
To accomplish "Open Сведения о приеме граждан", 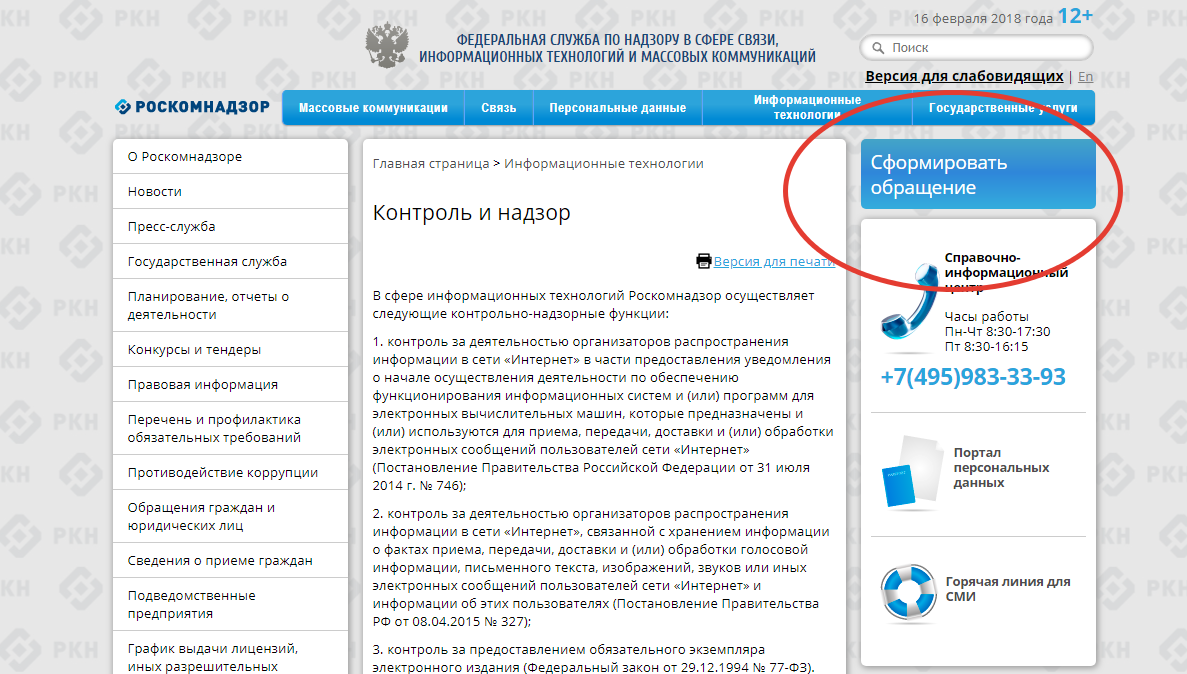I will click(230, 560).
